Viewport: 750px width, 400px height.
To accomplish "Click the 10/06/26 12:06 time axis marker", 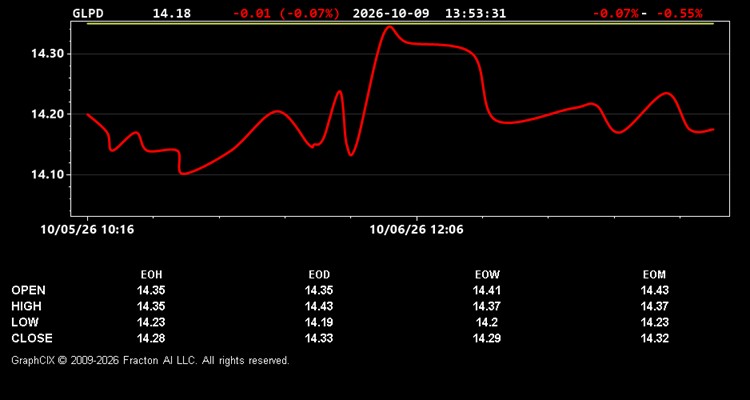I will (x=416, y=230).
